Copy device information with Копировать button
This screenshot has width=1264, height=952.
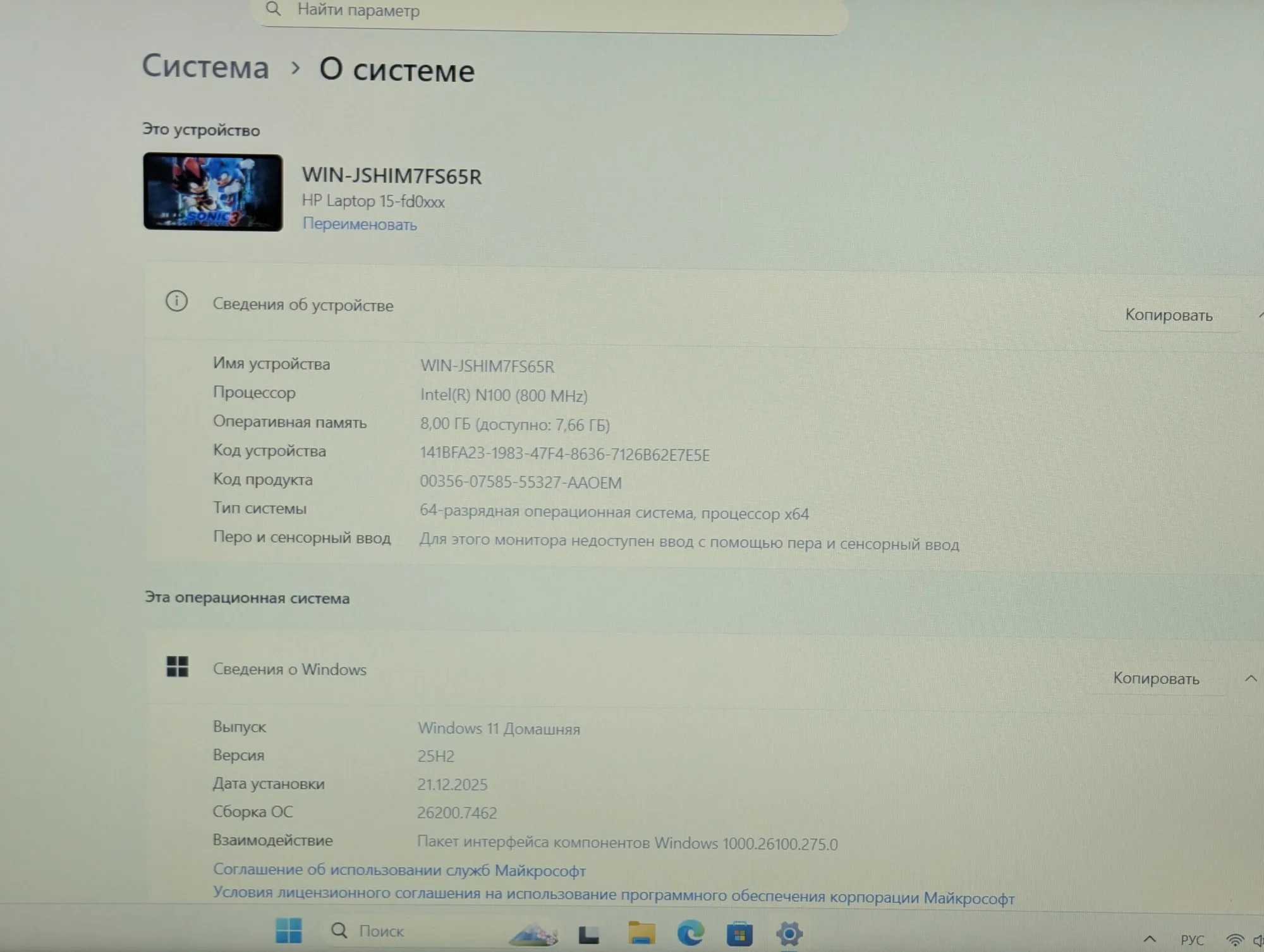point(1169,315)
